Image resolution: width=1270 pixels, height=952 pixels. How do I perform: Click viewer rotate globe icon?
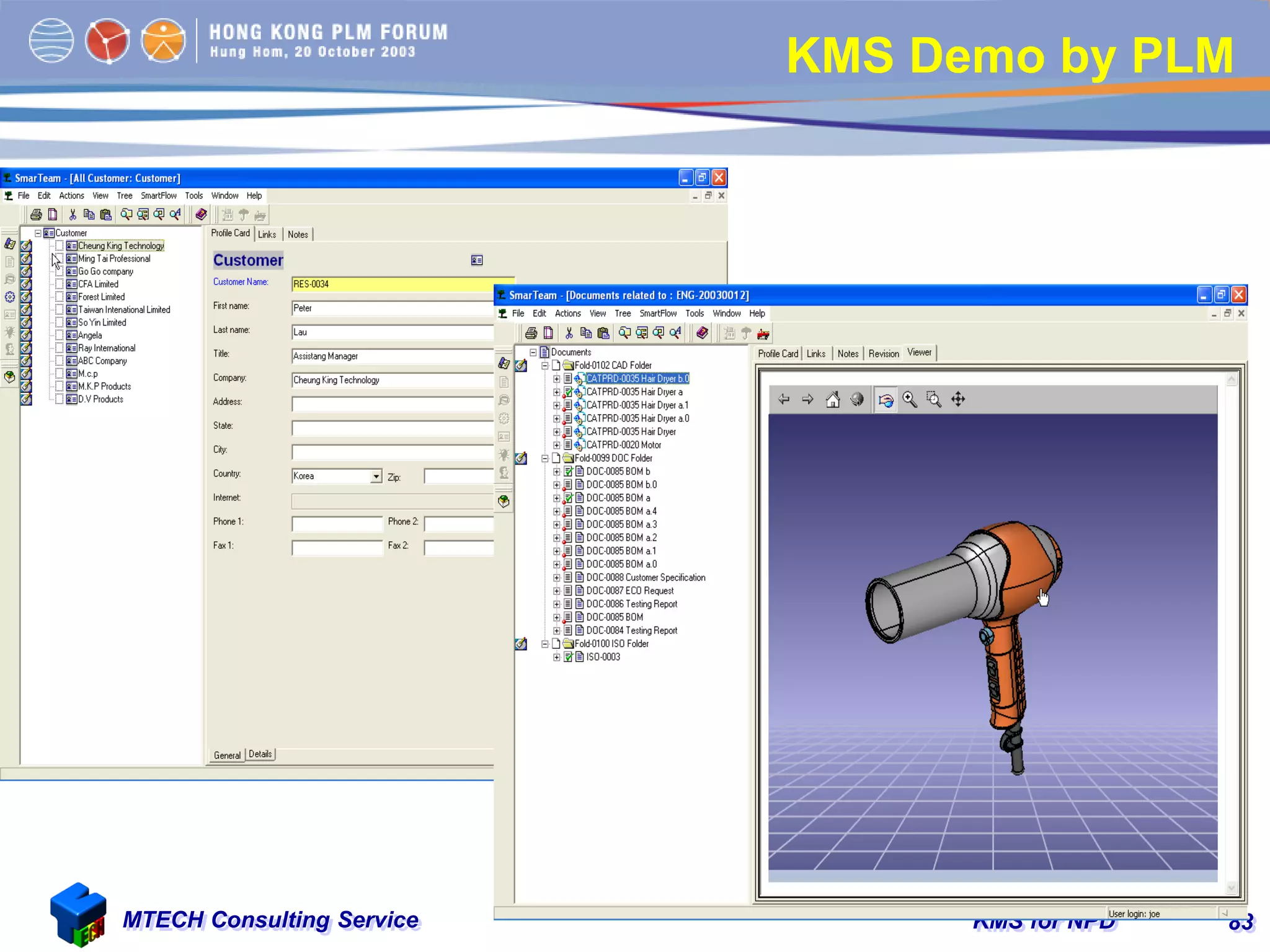click(x=857, y=400)
